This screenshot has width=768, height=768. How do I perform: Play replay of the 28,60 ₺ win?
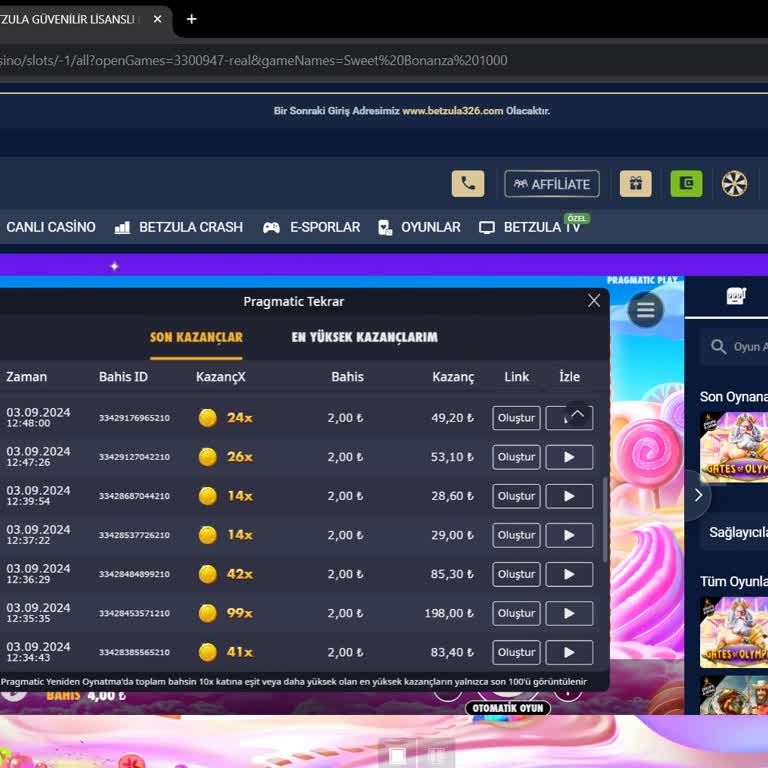coord(569,496)
